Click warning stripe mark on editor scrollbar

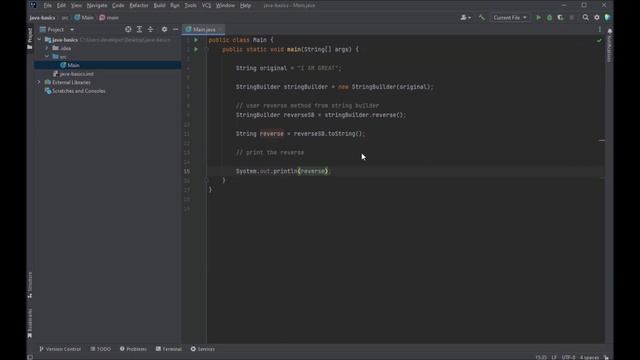pyautogui.click(x=602, y=140)
